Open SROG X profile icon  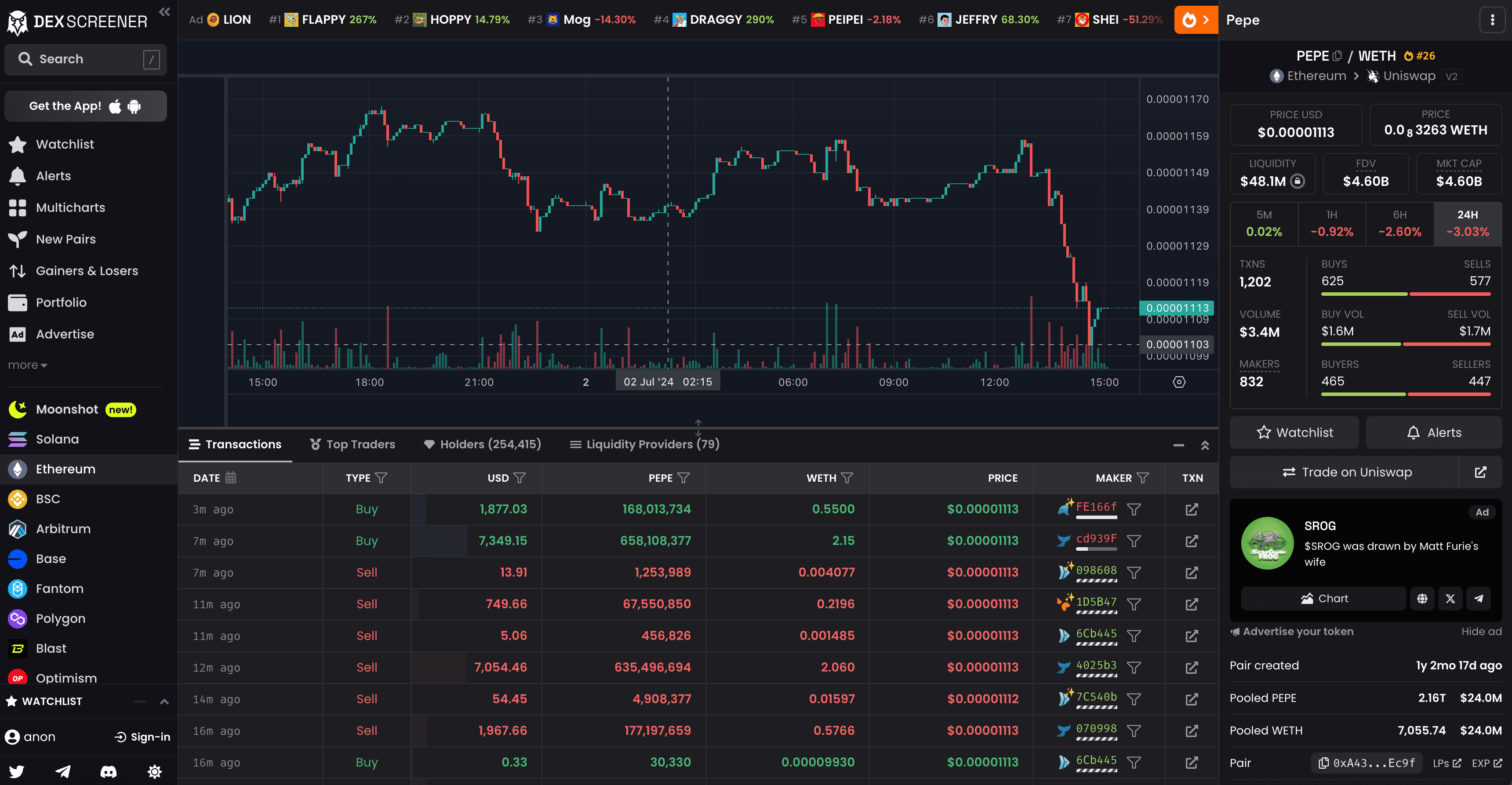1450,599
